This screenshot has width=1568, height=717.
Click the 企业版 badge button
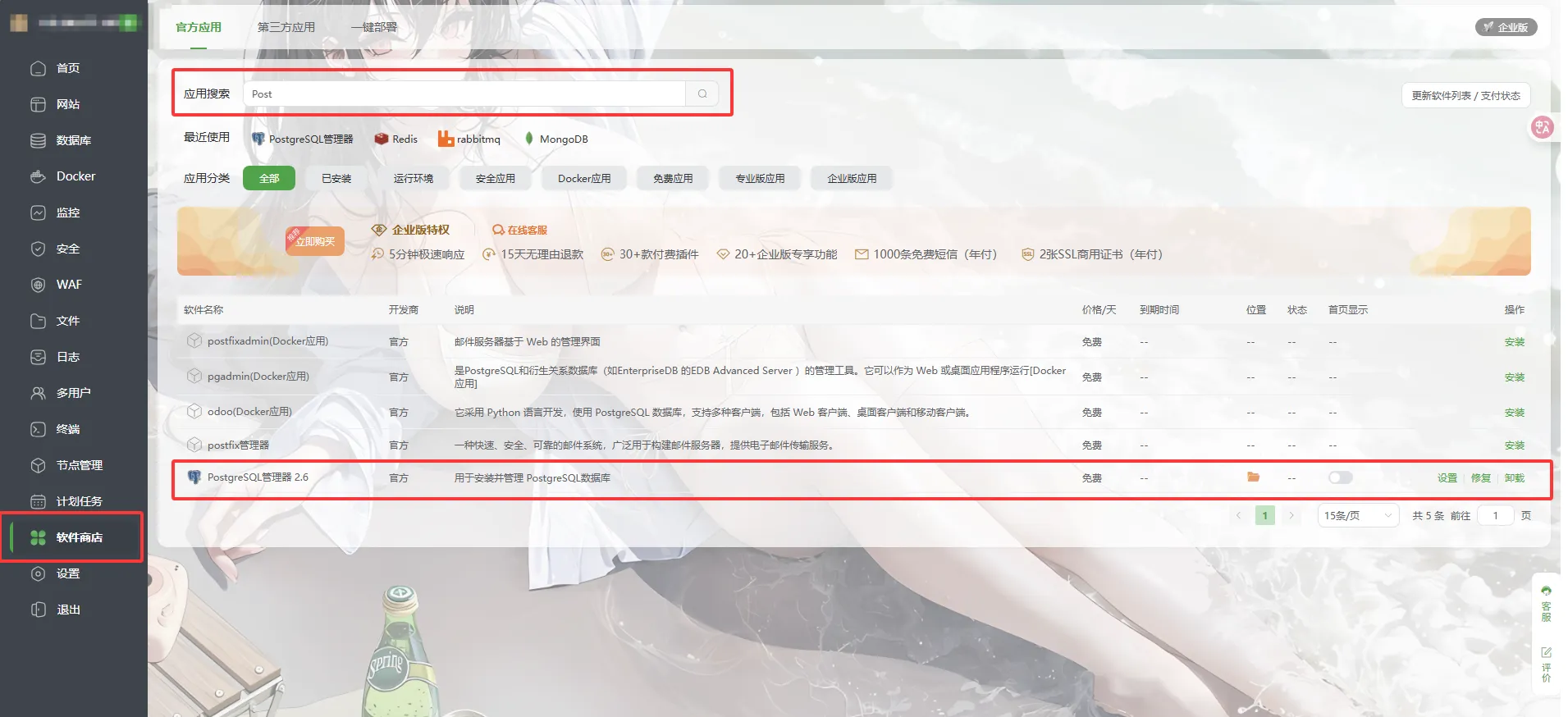tap(1506, 27)
